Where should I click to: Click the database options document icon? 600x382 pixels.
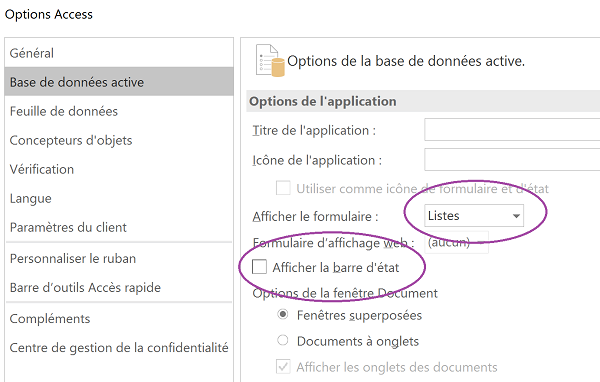pyautogui.click(x=270, y=60)
